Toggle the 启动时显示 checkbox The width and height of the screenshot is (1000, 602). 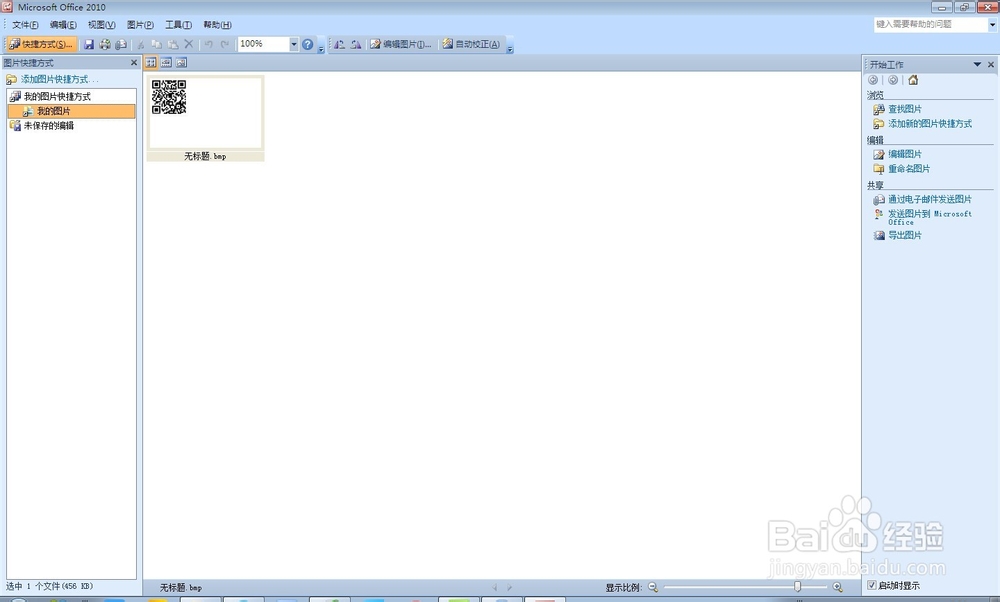pos(872,585)
